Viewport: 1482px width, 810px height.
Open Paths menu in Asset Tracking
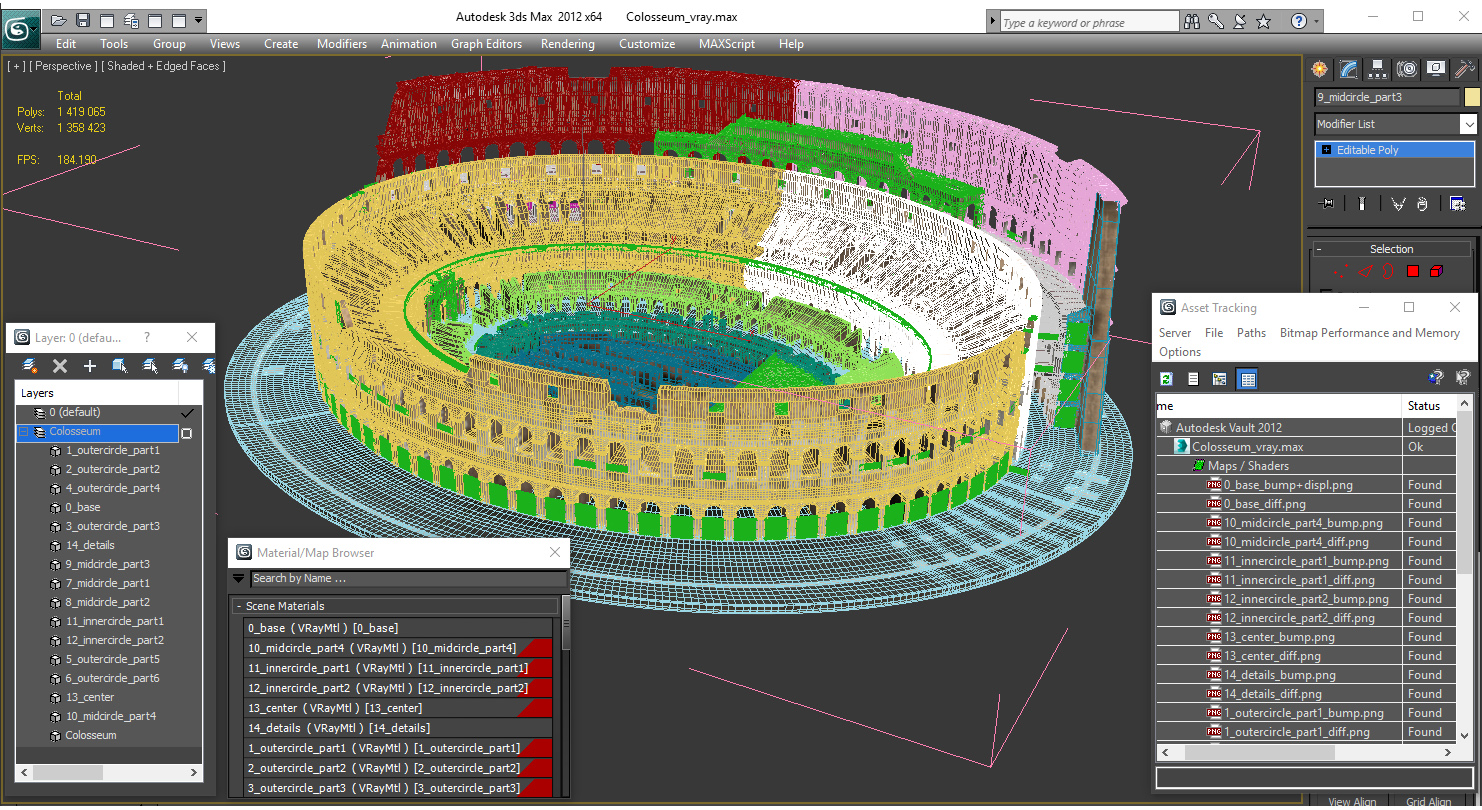click(1251, 333)
